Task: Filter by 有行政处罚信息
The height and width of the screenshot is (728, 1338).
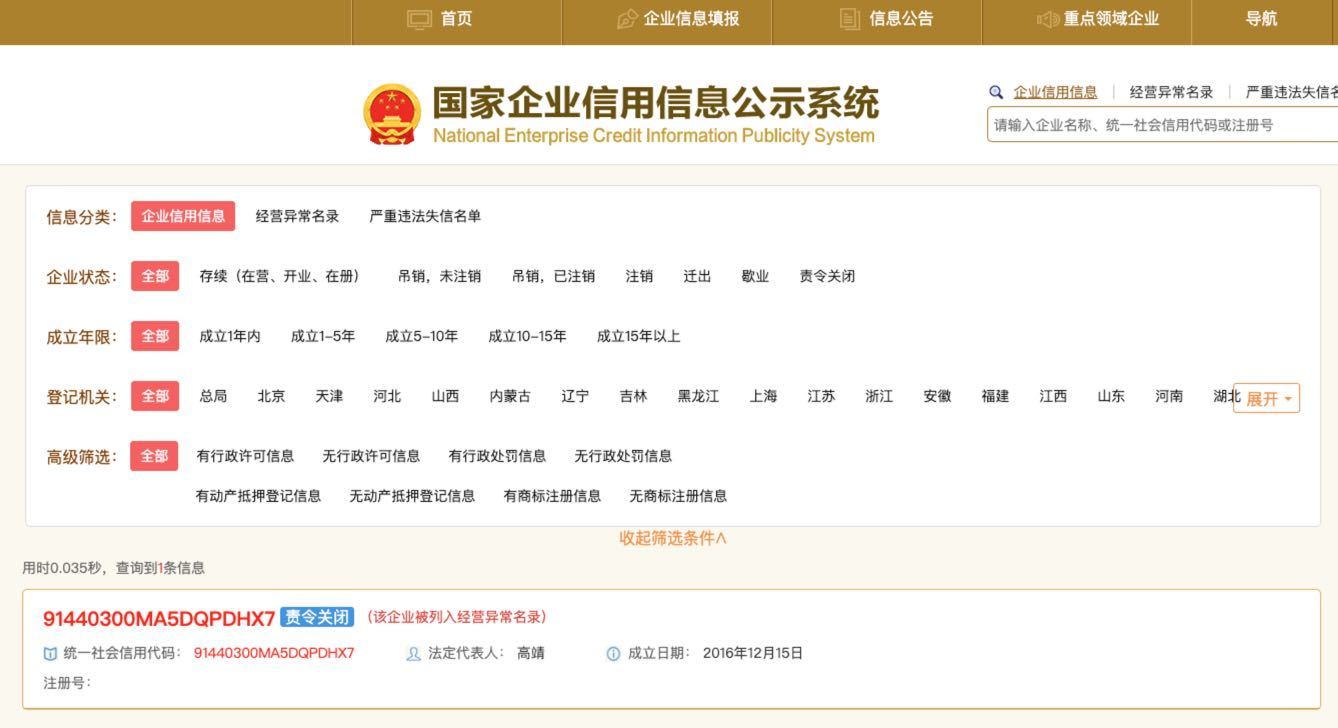Action: point(497,456)
